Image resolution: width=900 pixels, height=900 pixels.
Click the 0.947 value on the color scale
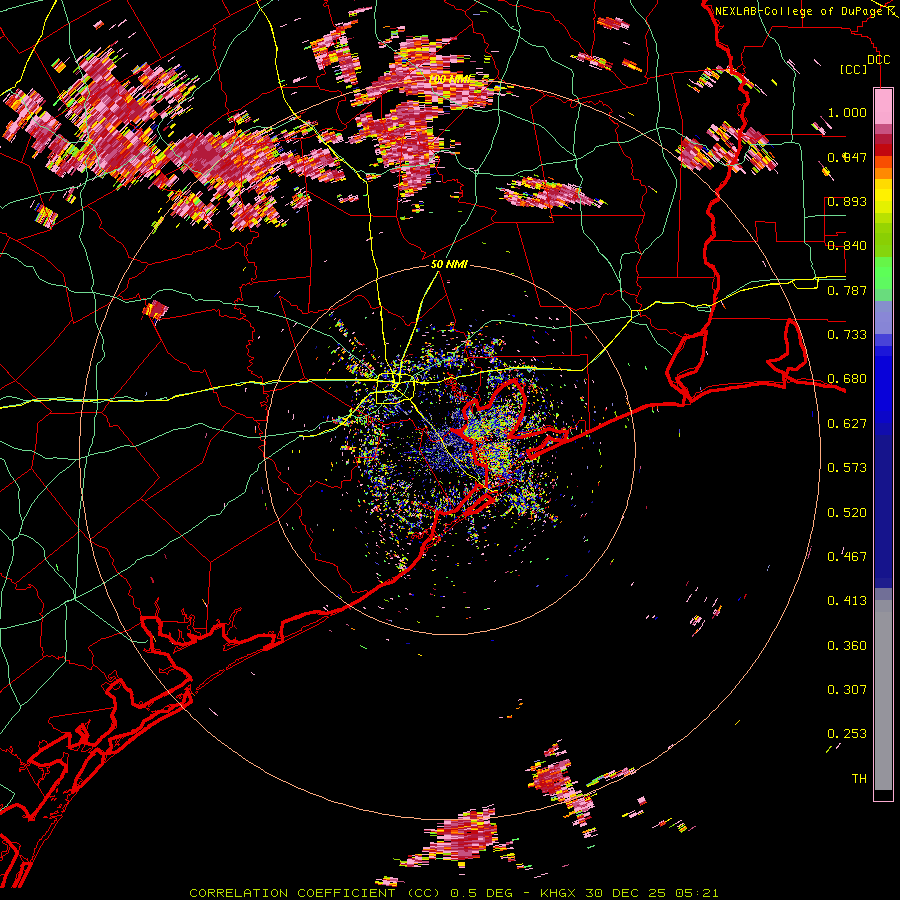[847, 157]
